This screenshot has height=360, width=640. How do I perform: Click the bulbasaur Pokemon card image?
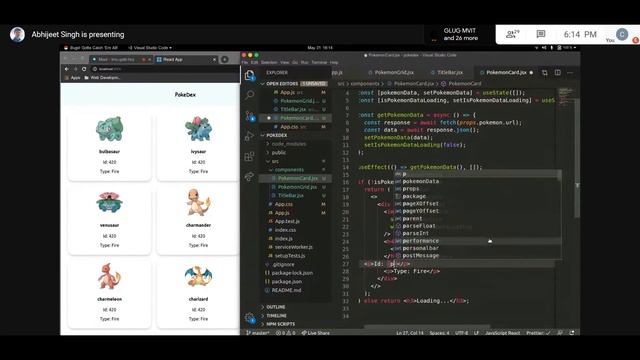[x=109, y=129]
